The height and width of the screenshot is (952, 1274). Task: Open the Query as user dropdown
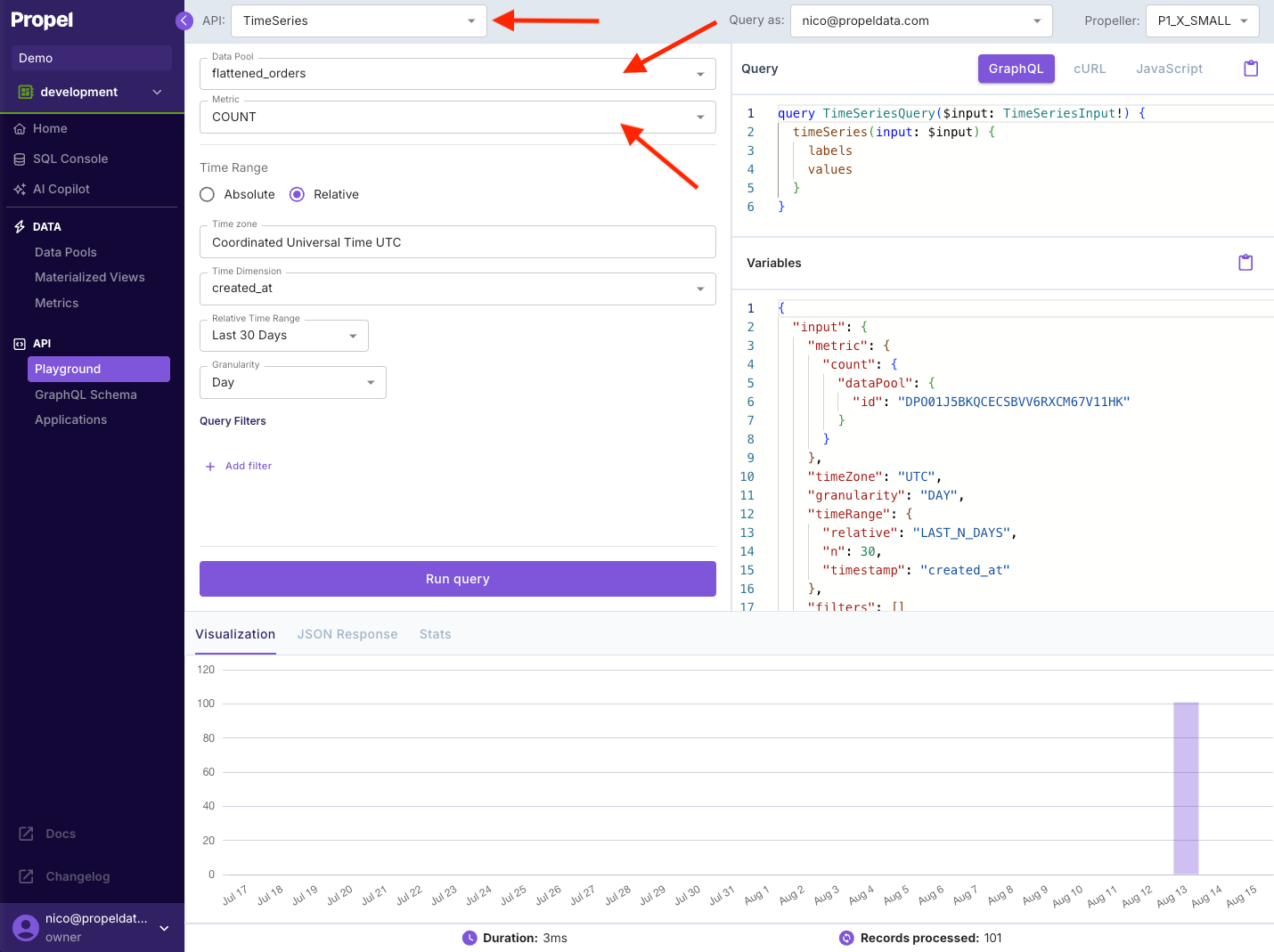pos(921,20)
